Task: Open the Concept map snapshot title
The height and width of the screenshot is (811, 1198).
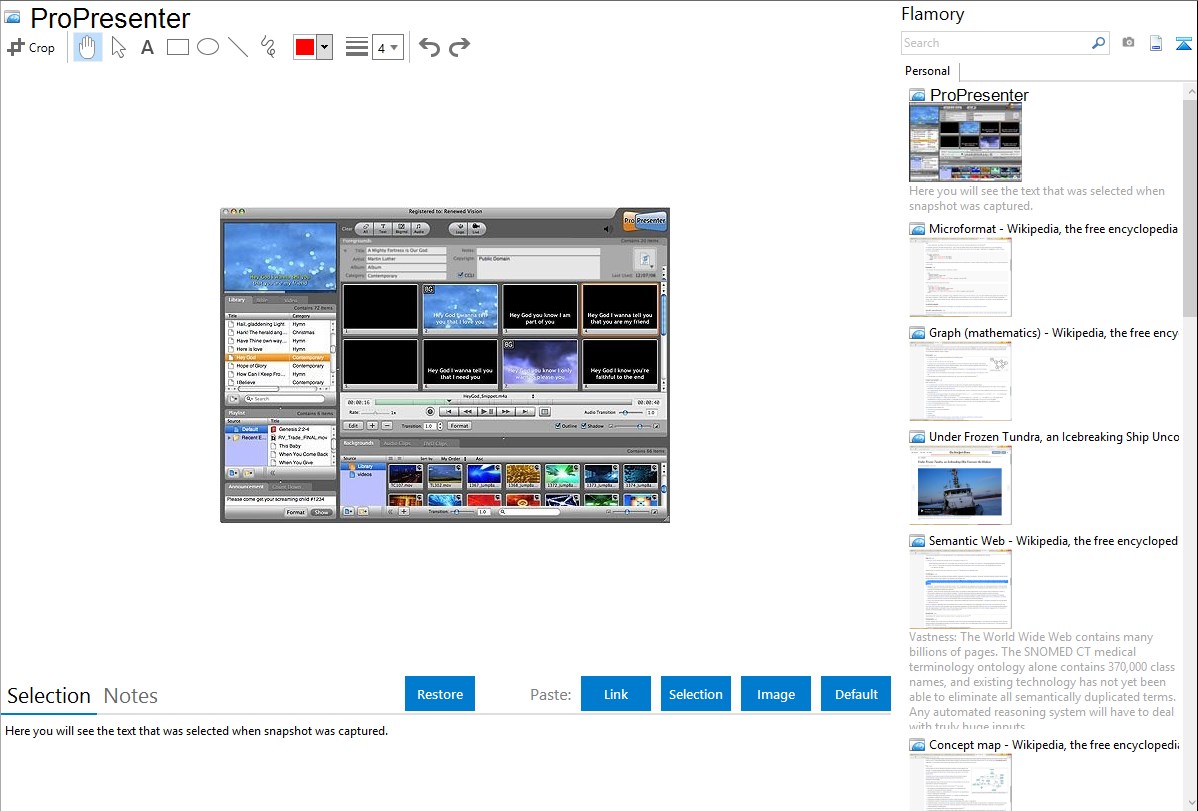Action: coord(1054,744)
